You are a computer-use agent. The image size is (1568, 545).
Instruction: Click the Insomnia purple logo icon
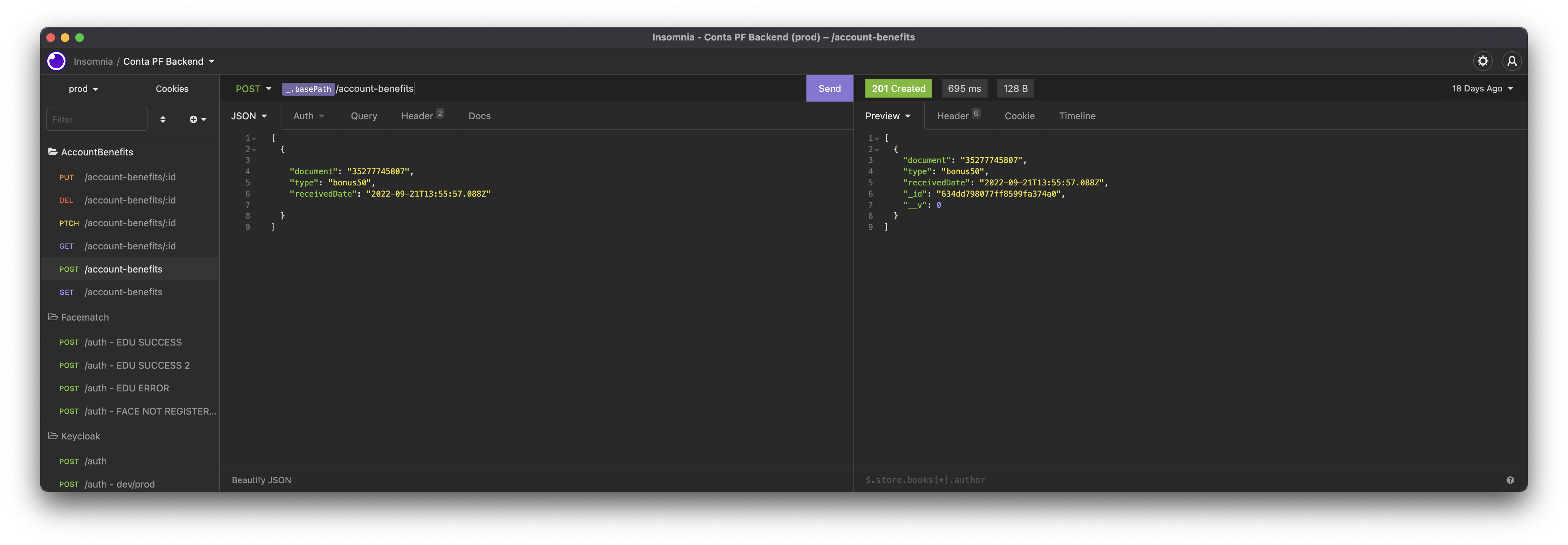pos(57,61)
